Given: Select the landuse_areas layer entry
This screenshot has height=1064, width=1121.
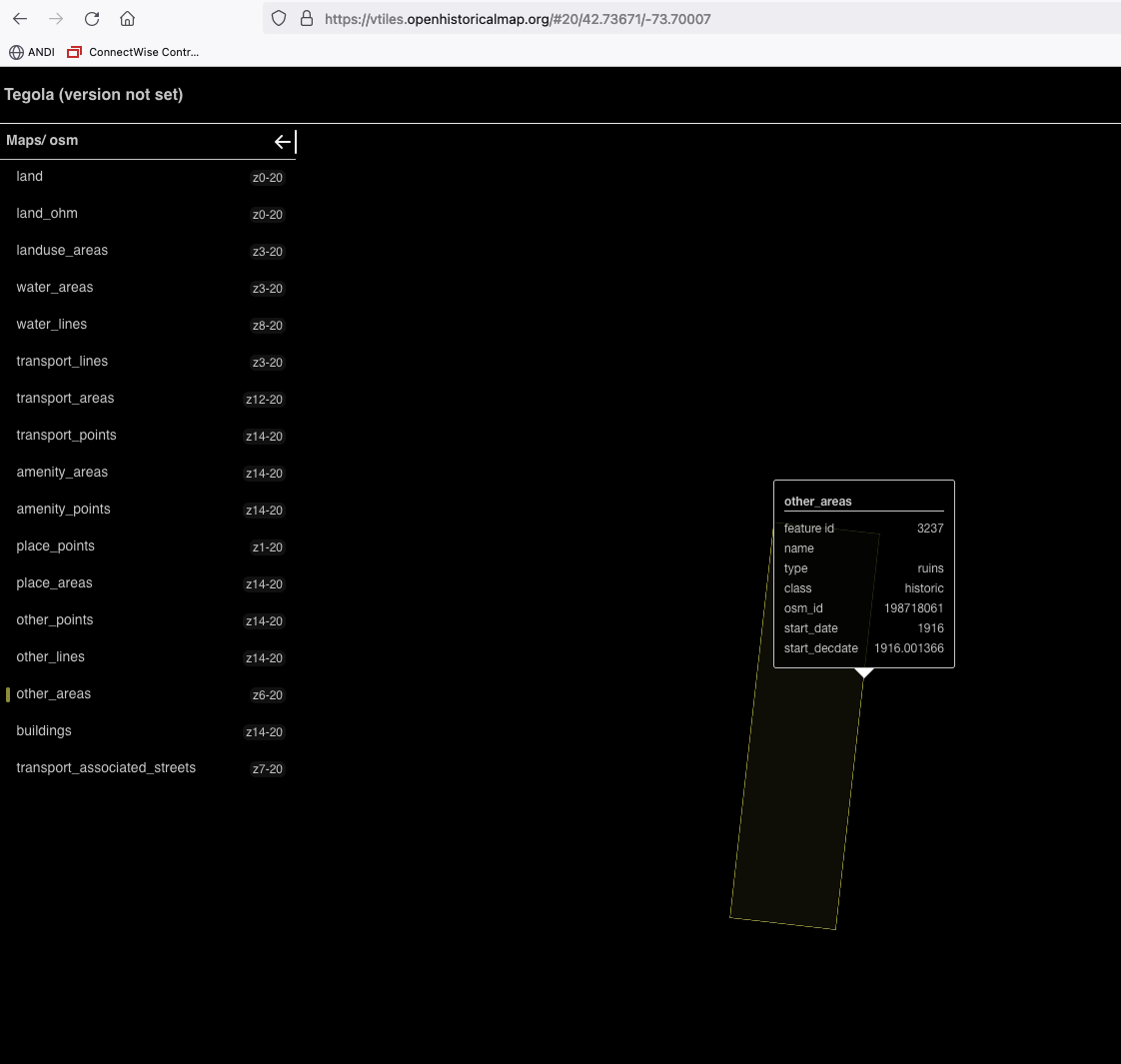Looking at the screenshot, I should point(62,250).
